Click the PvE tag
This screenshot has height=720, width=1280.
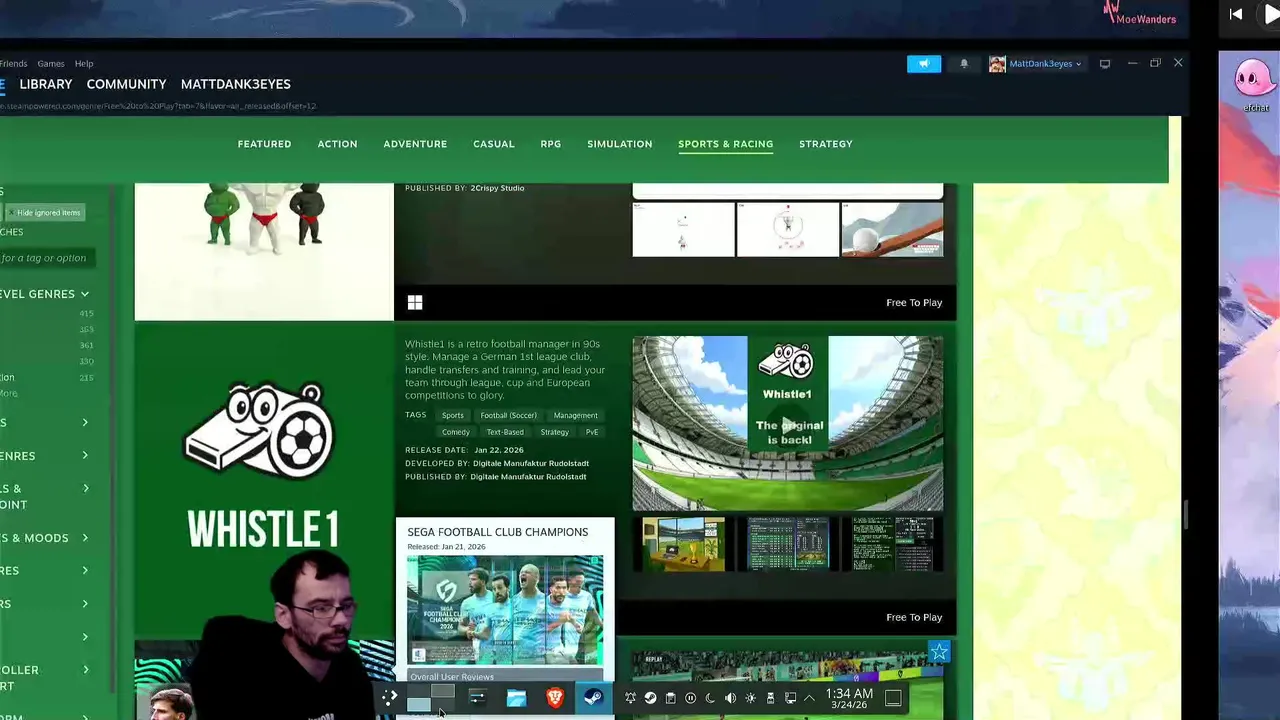click(592, 432)
